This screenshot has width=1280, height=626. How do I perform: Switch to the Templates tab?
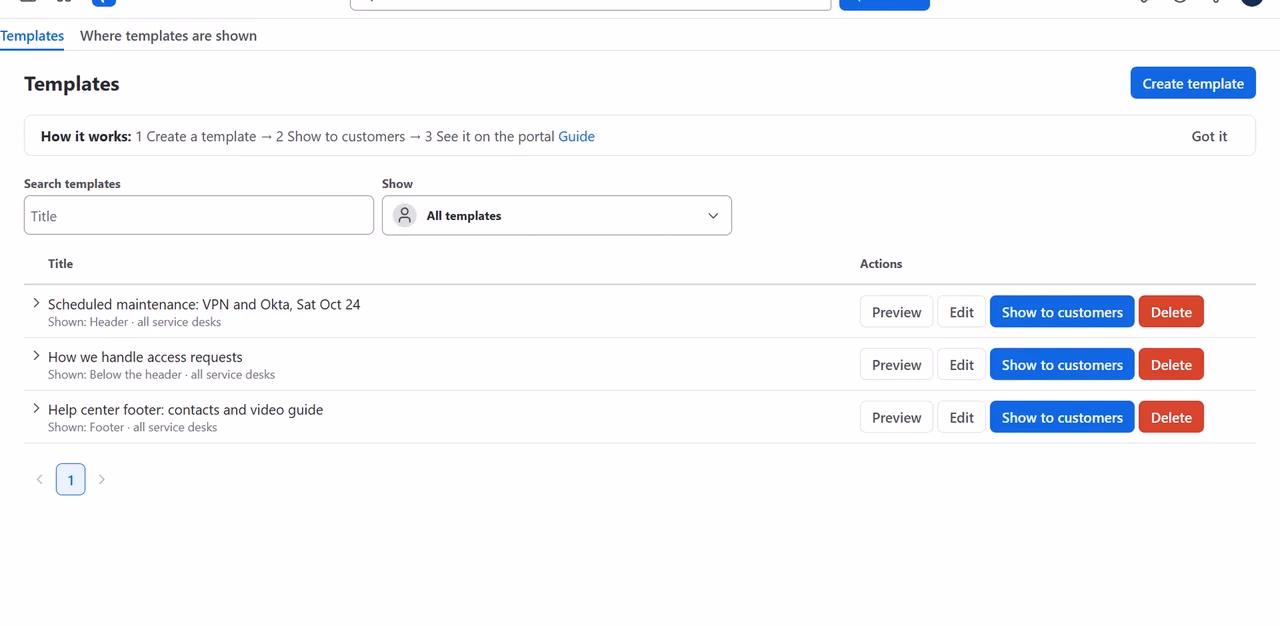[x=32, y=36]
